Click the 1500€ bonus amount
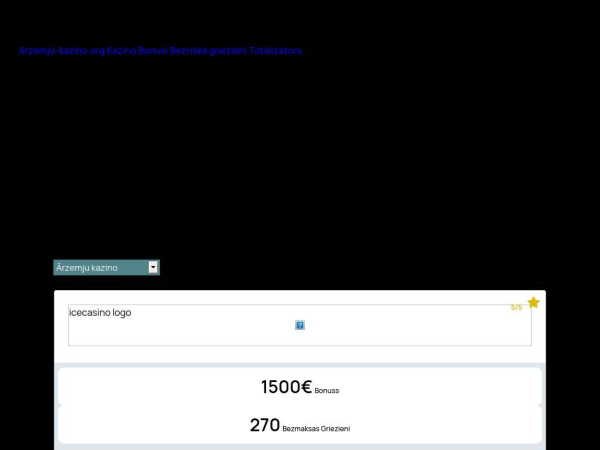This screenshot has height=450, width=600. coord(286,386)
